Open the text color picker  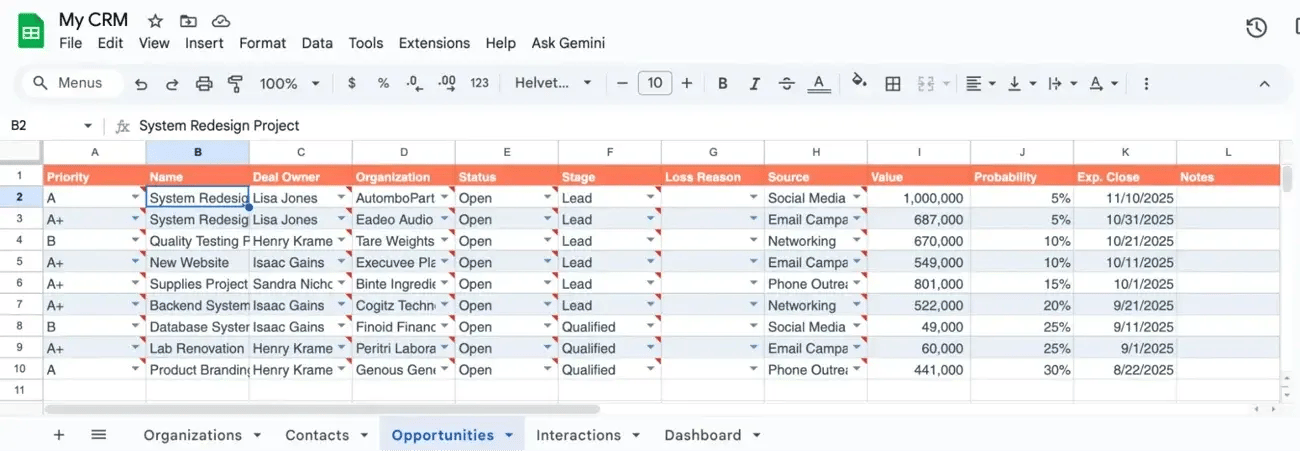[x=819, y=84]
